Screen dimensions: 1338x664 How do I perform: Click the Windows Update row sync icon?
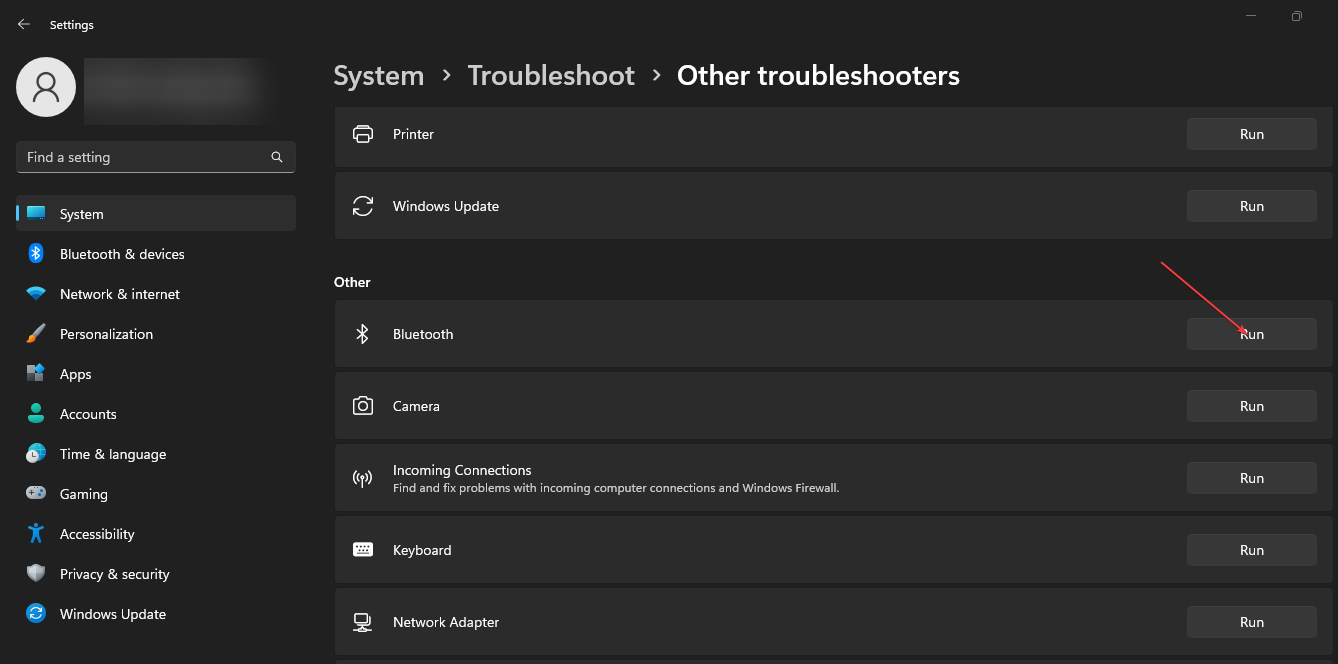(x=363, y=206)
